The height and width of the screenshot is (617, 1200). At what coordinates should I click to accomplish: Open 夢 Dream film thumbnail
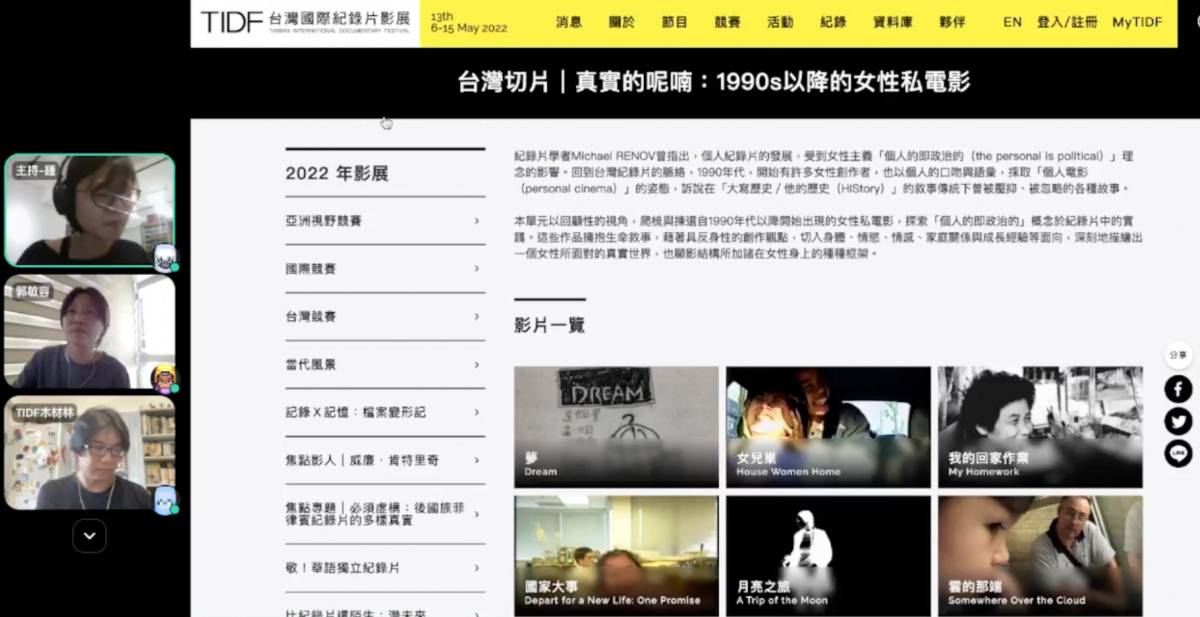click(x=616, y=427)
